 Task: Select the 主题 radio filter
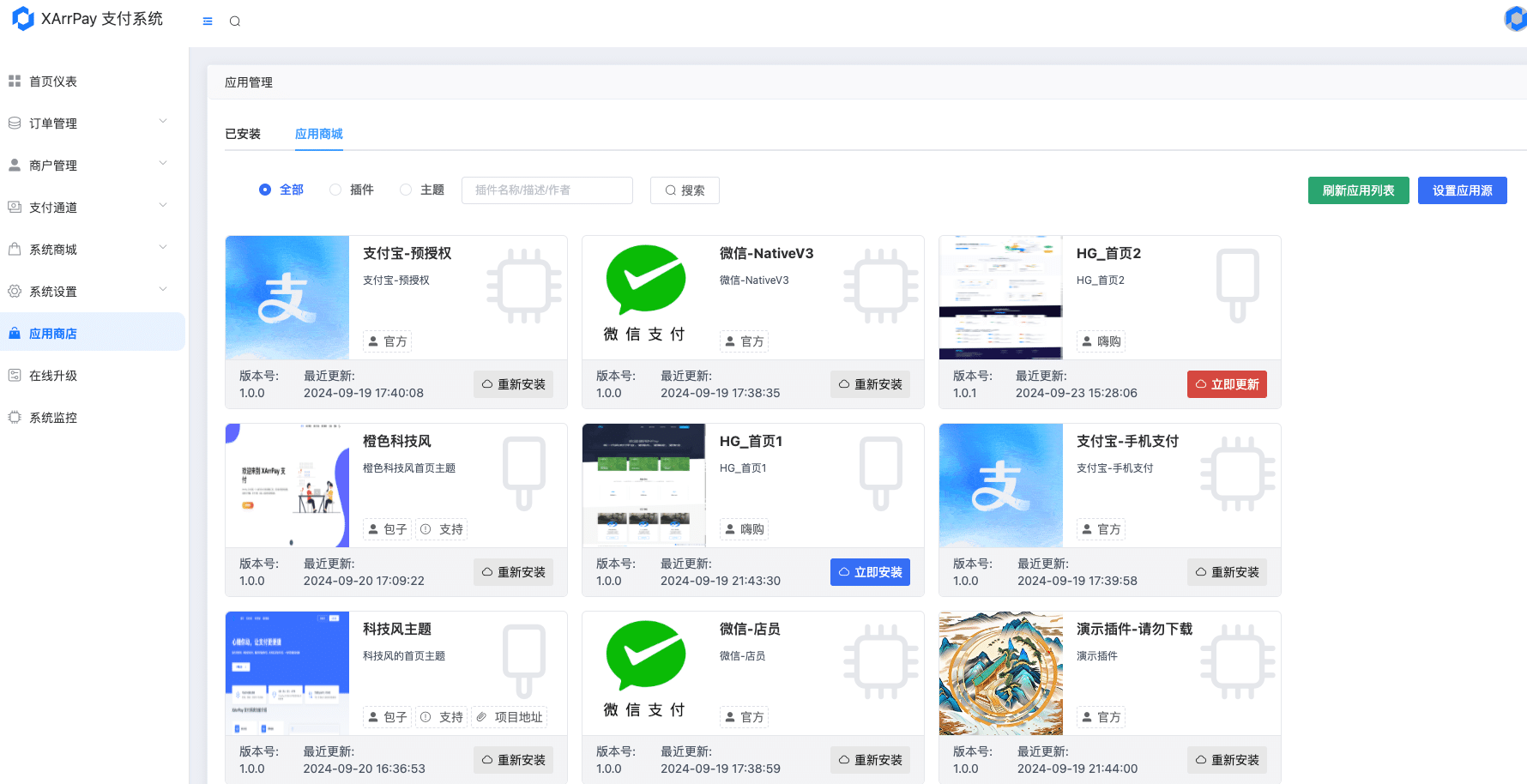coord(405,189)
